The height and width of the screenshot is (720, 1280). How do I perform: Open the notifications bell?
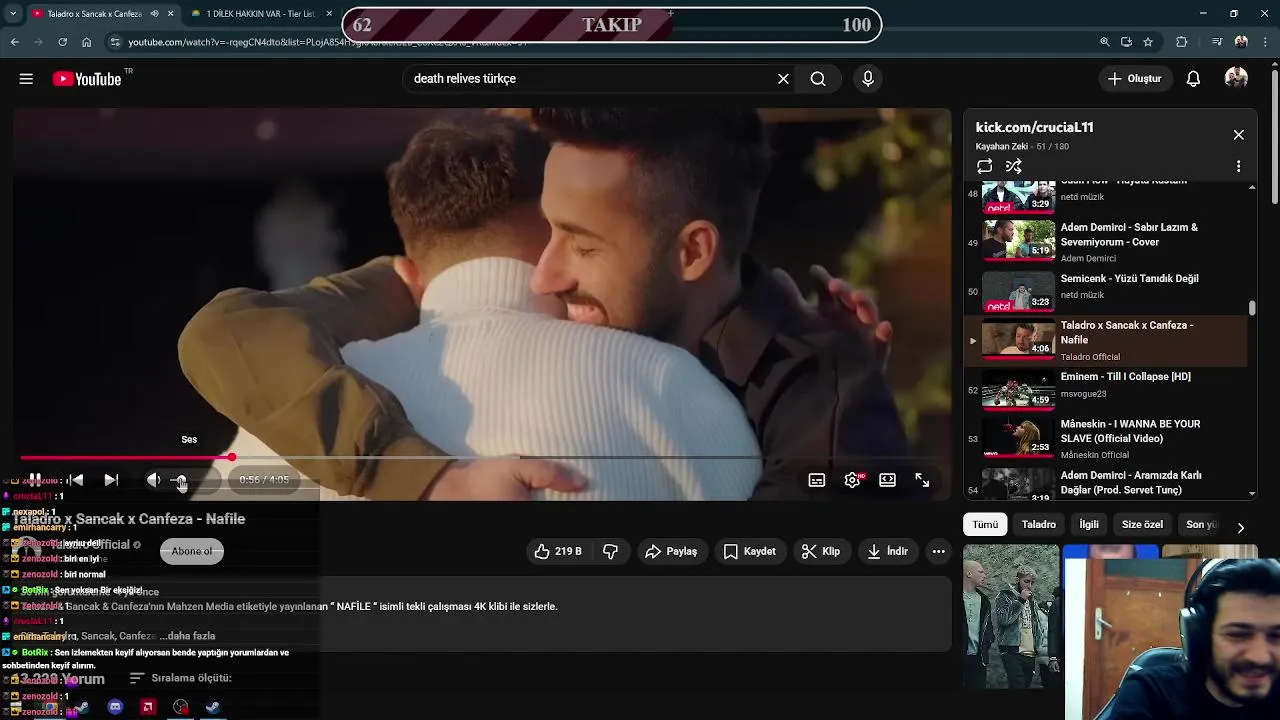pos(1193,79)
